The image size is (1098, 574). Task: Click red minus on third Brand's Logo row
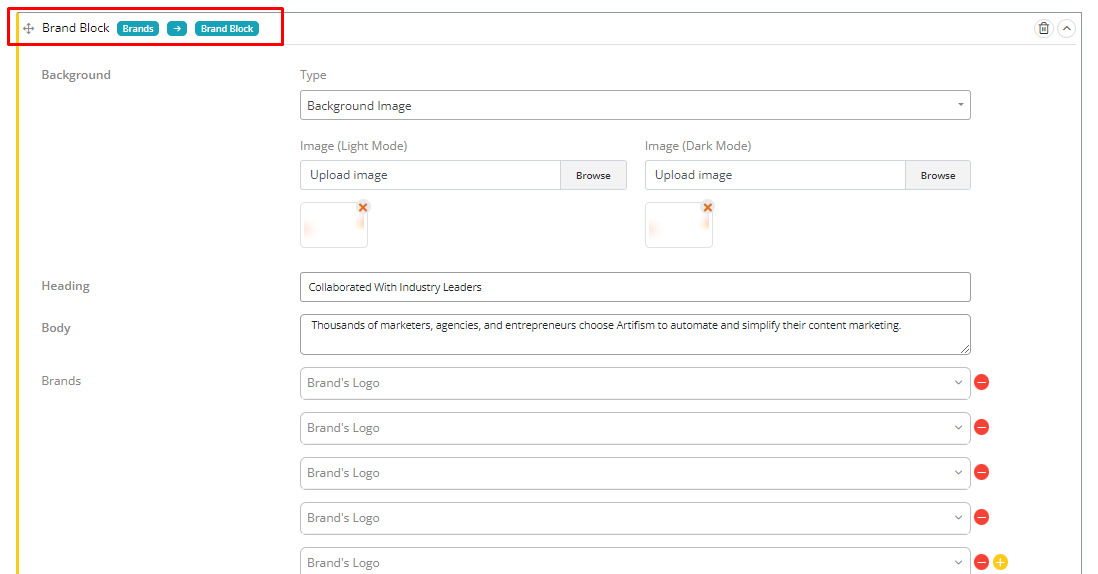pos(982,473)
